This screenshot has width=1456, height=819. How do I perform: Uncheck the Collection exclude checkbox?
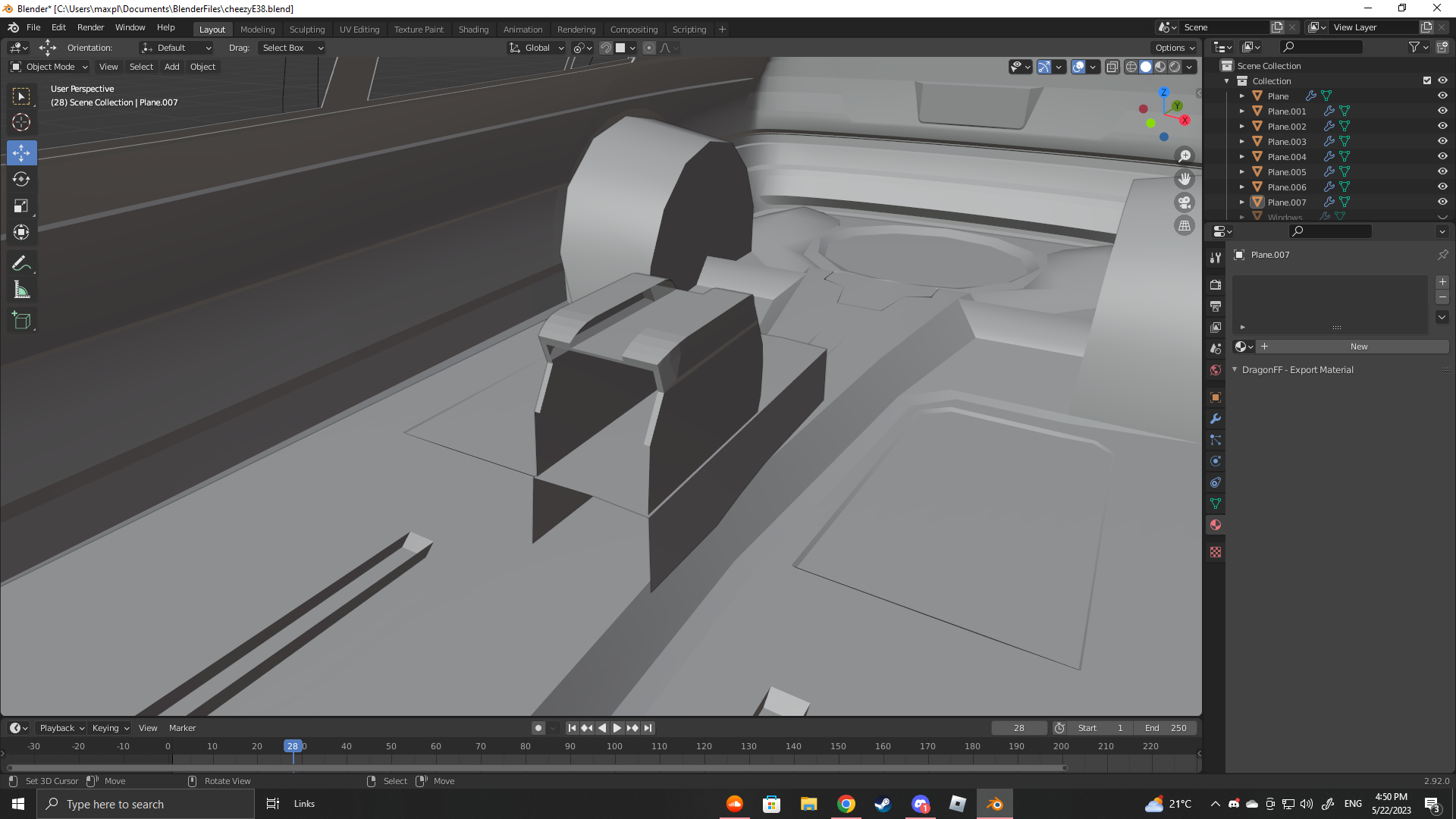point(1426,80)
